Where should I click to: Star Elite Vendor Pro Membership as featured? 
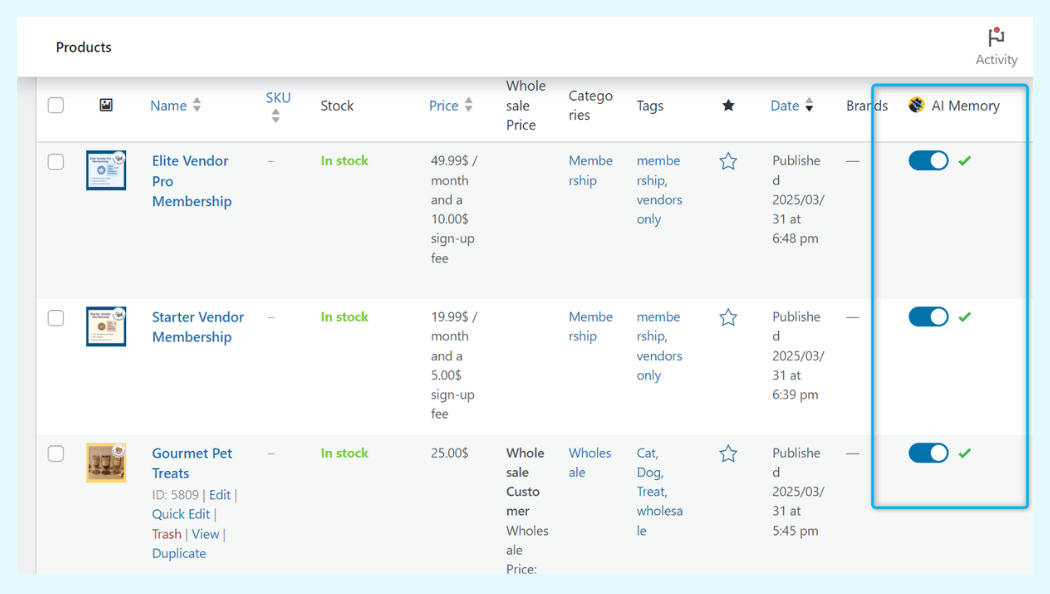coord(728,161)
